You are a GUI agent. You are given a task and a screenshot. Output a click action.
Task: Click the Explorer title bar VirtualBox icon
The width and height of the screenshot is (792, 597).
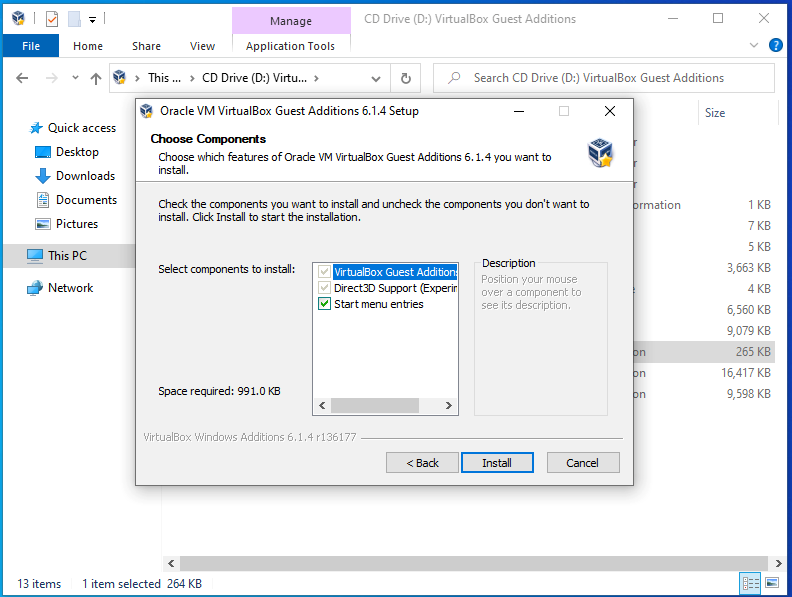pos(18,18)
